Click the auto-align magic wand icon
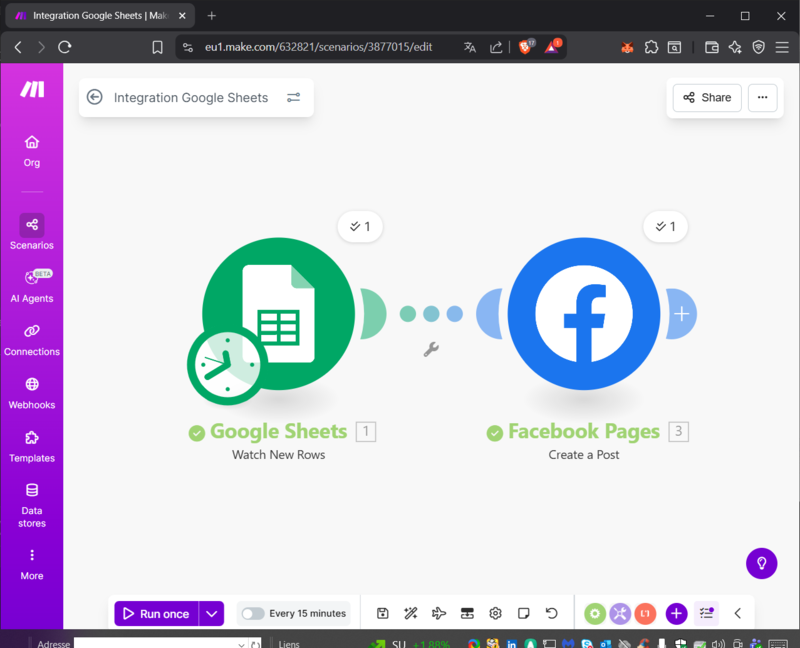800x648 pixels. pyautogui.click(x=410, y=613)
